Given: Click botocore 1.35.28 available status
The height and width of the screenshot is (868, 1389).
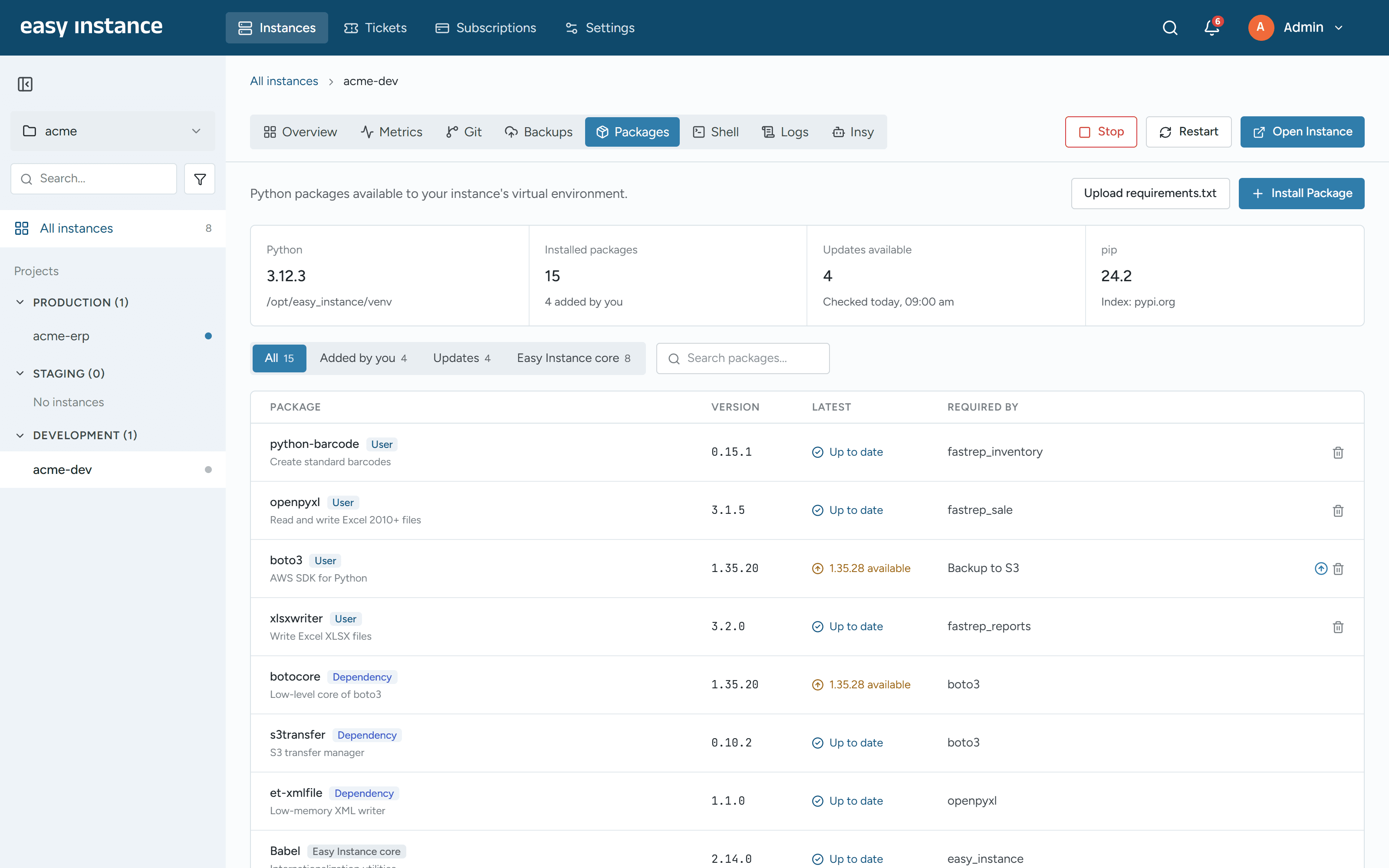Looking at the screenshot, I should pos(861,684).
